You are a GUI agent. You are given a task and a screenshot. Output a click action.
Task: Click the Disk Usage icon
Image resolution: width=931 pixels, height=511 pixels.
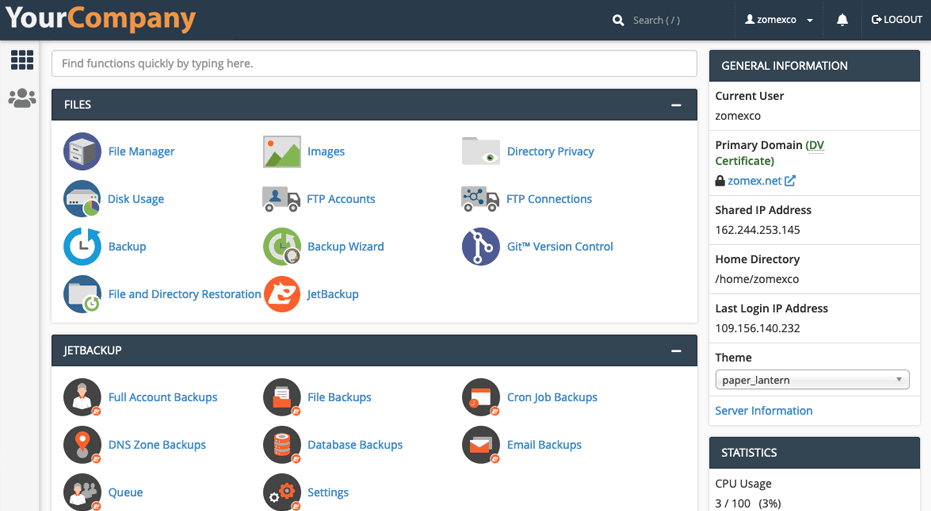(x=82, y=199)
